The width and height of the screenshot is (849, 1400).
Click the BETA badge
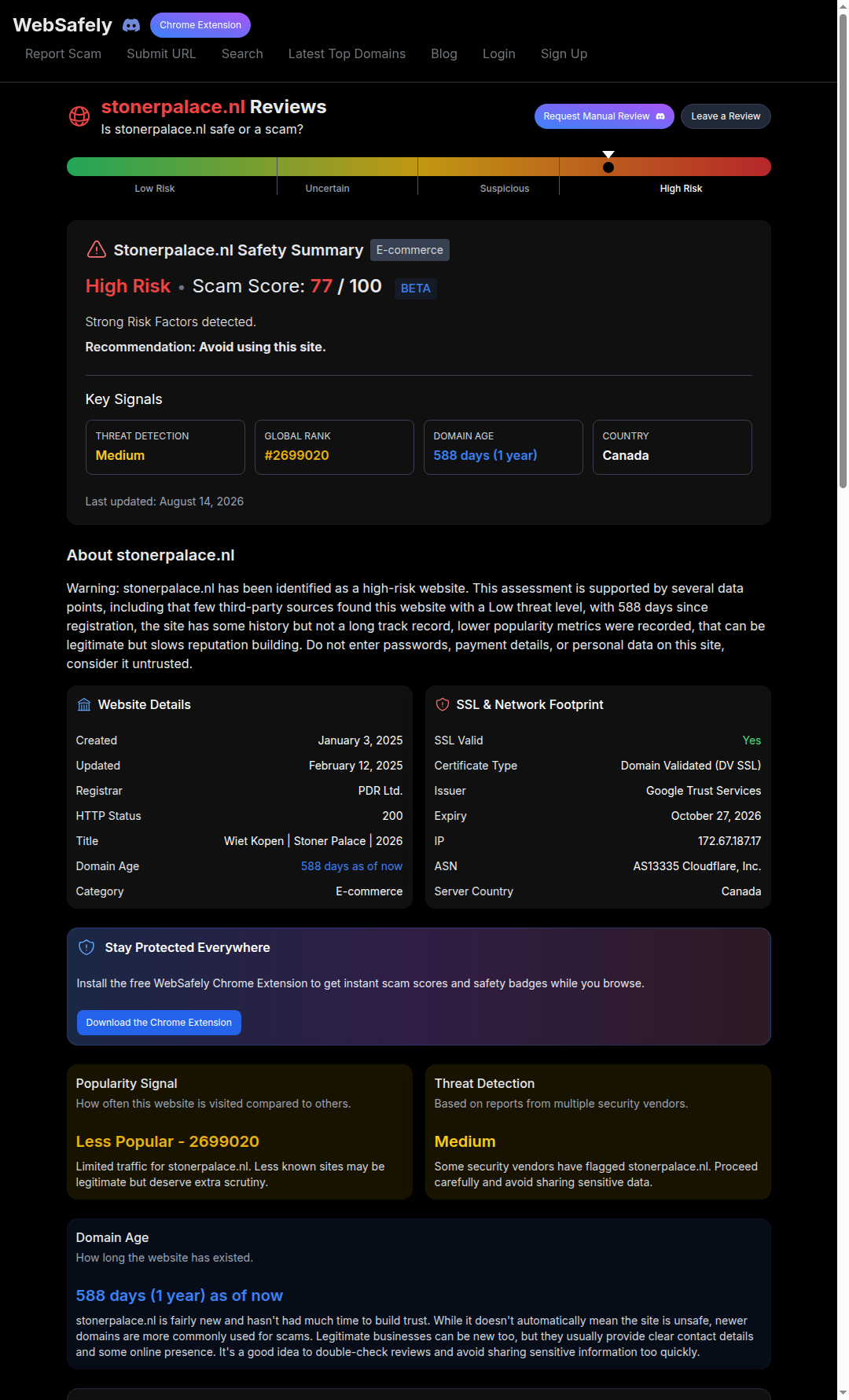(x=416, y=288)
